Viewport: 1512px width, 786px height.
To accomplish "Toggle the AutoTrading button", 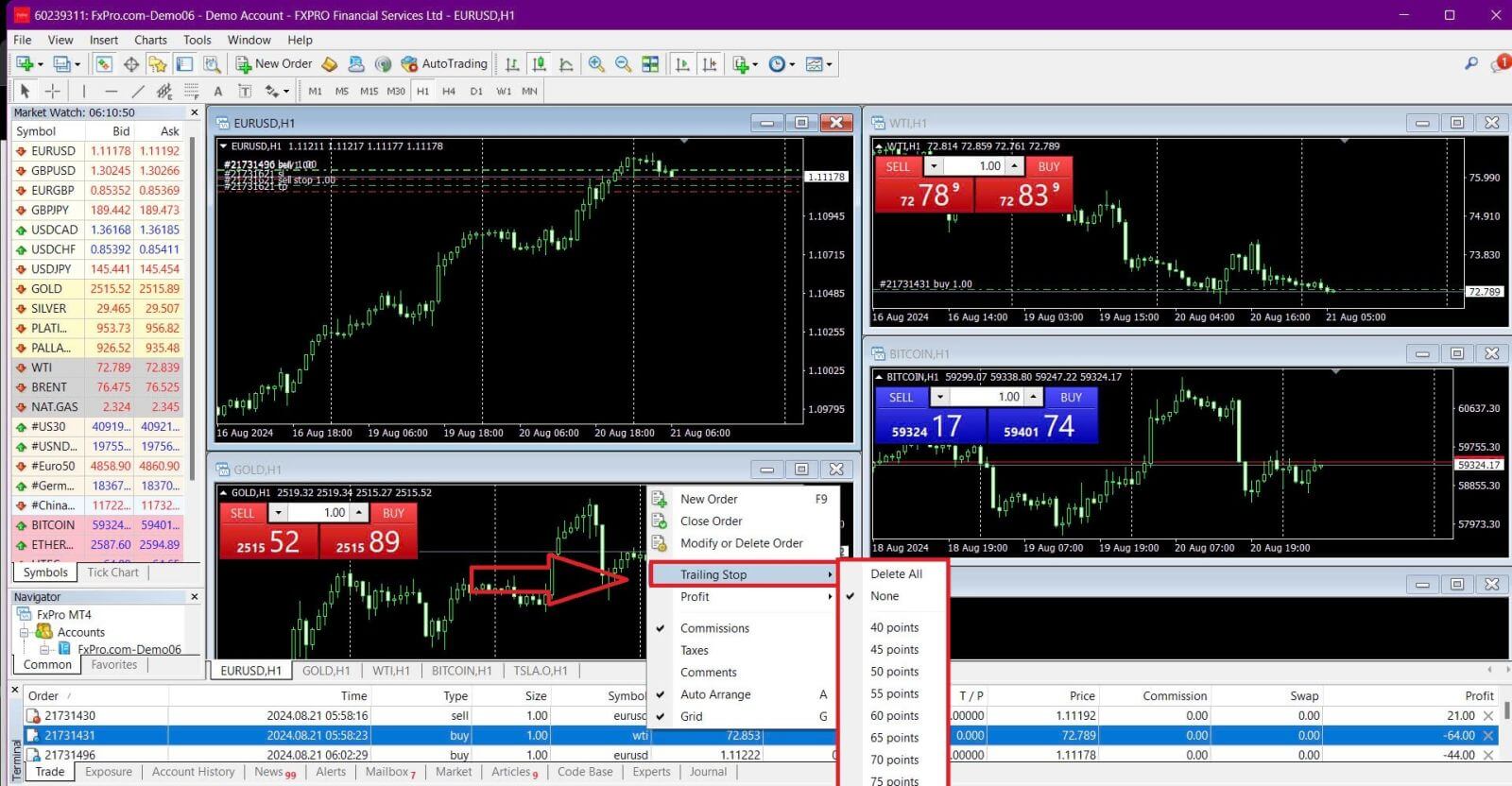I will [x=444, y=64].
